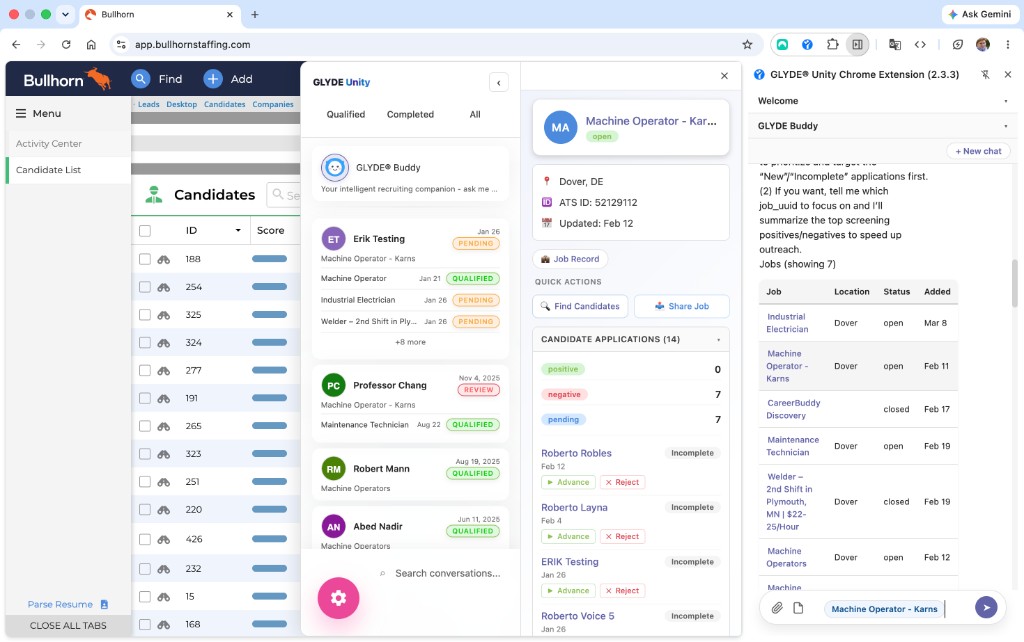Image resolution: width=1024 pixels, height=642 pixels.
Task: Reject Roberto Layna application
Action: (x=622, y=537)
